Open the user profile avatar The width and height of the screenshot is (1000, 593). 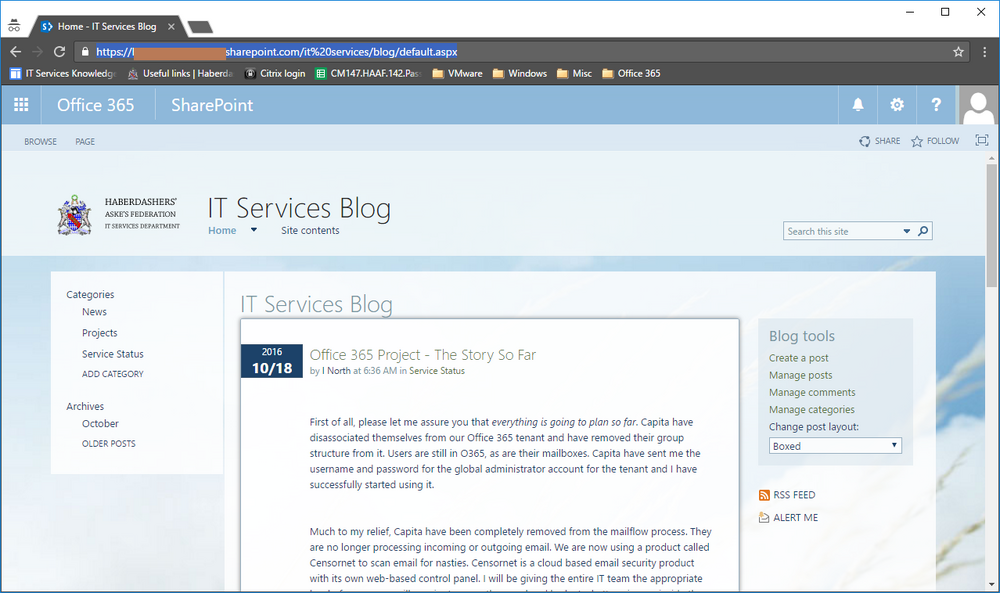[978, 106]
